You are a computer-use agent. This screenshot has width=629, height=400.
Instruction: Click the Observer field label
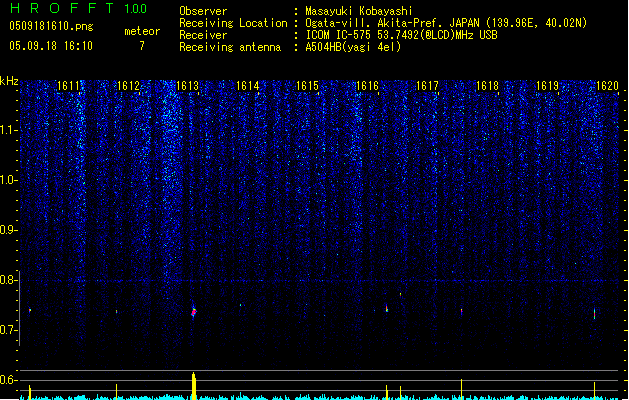(x=203, y=11)
